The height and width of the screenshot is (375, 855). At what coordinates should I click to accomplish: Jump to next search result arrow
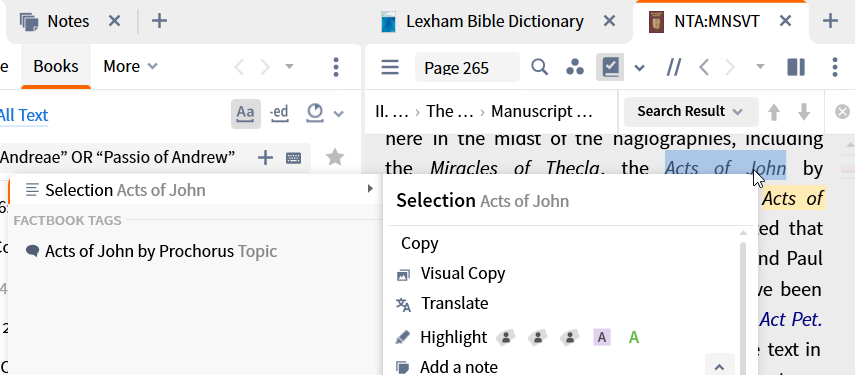pyautogui.click(x=804, y=112)
